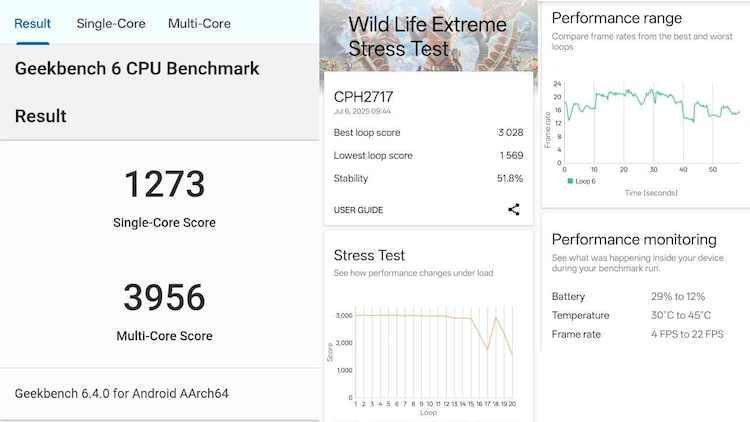This screenshot has height=422, width=750.
Task: Select the 3956 Multi-Core Score value
Action: click(164, 298)
